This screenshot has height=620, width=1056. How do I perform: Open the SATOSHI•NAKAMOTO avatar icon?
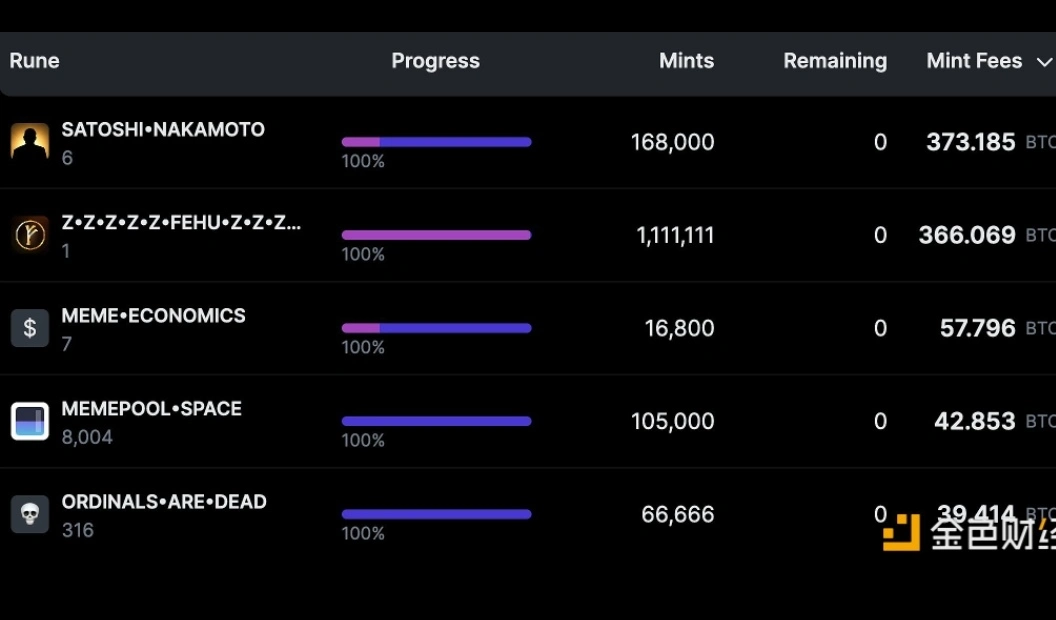pyautogui.click(x=30, y=141)
